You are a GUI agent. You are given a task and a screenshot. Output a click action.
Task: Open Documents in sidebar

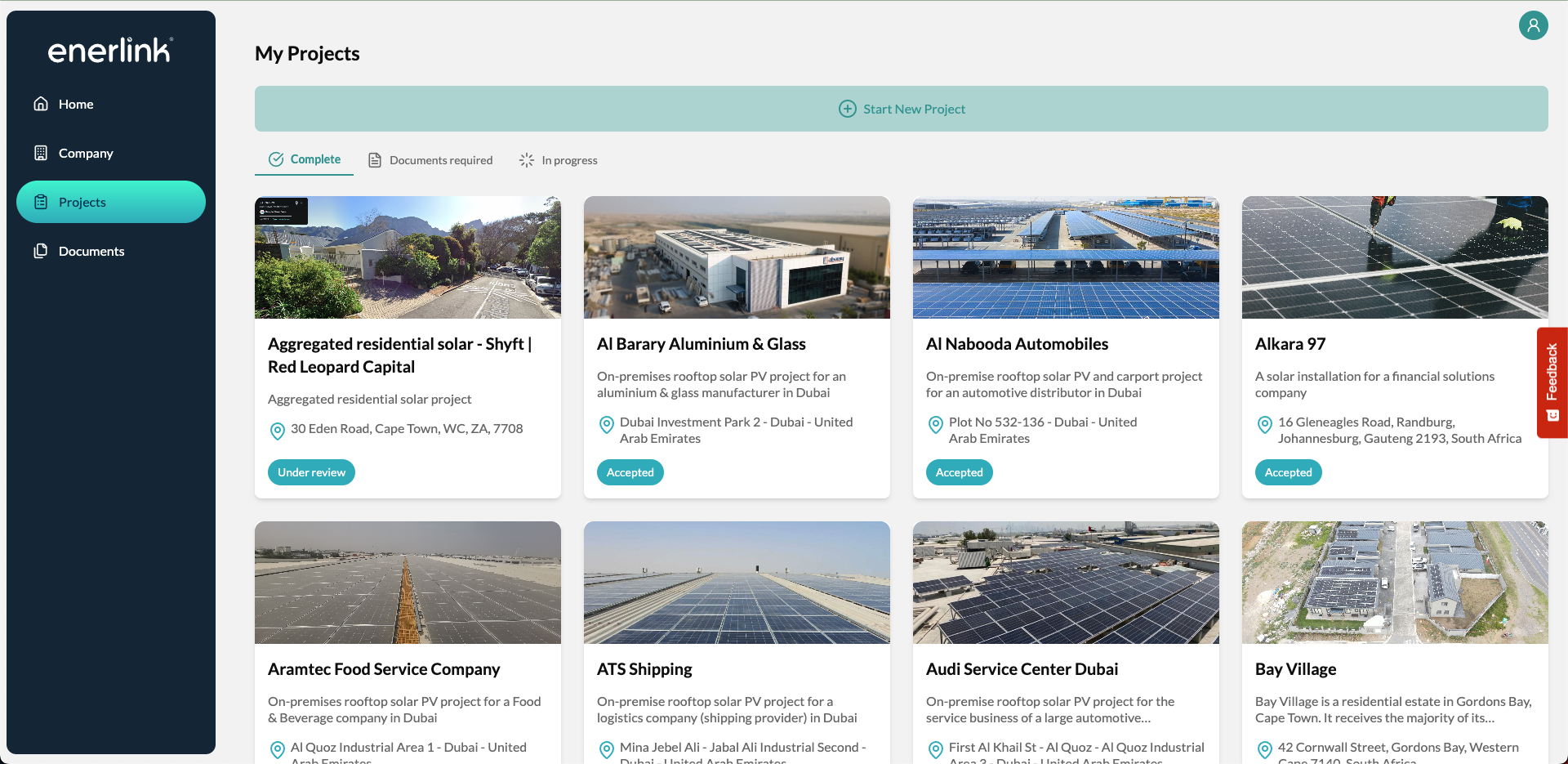pyautogui.click(x=111, y=251)
